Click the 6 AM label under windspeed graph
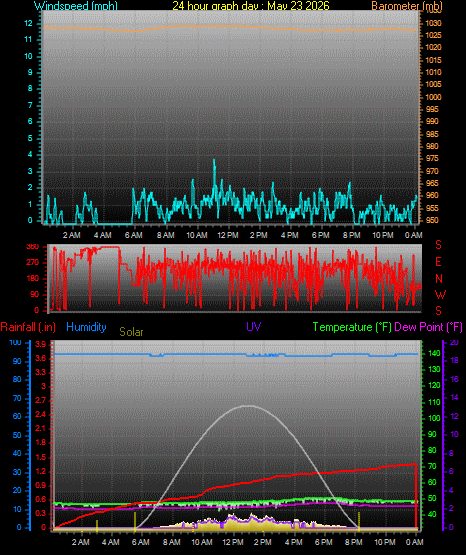466x555 pixels. pos(134,235)
